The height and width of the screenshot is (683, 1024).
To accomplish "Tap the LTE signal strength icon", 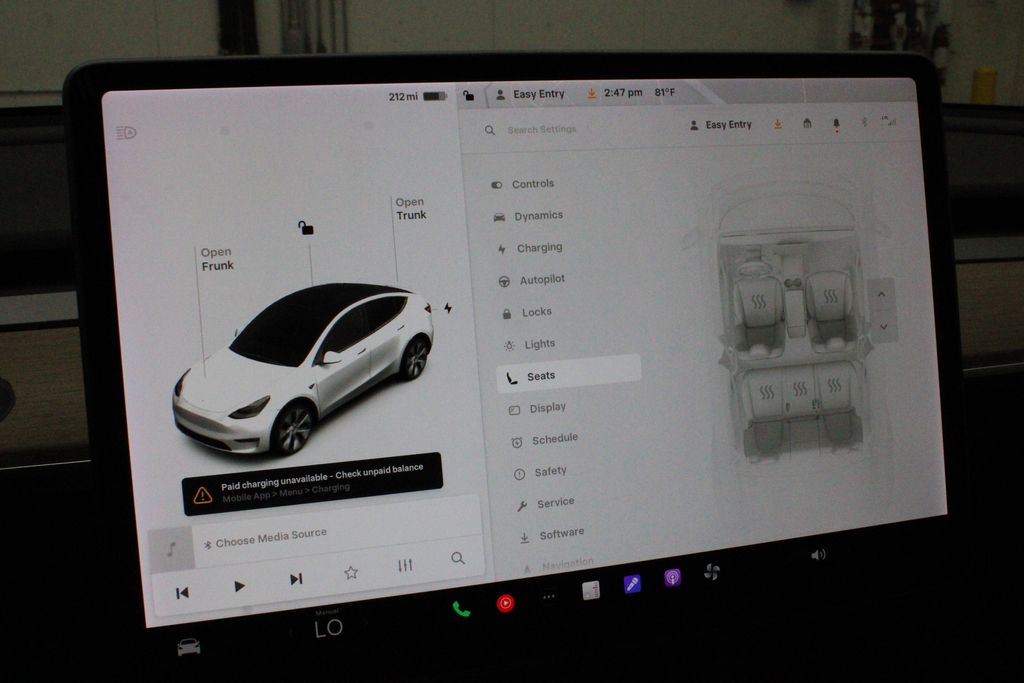I will 889,121.
